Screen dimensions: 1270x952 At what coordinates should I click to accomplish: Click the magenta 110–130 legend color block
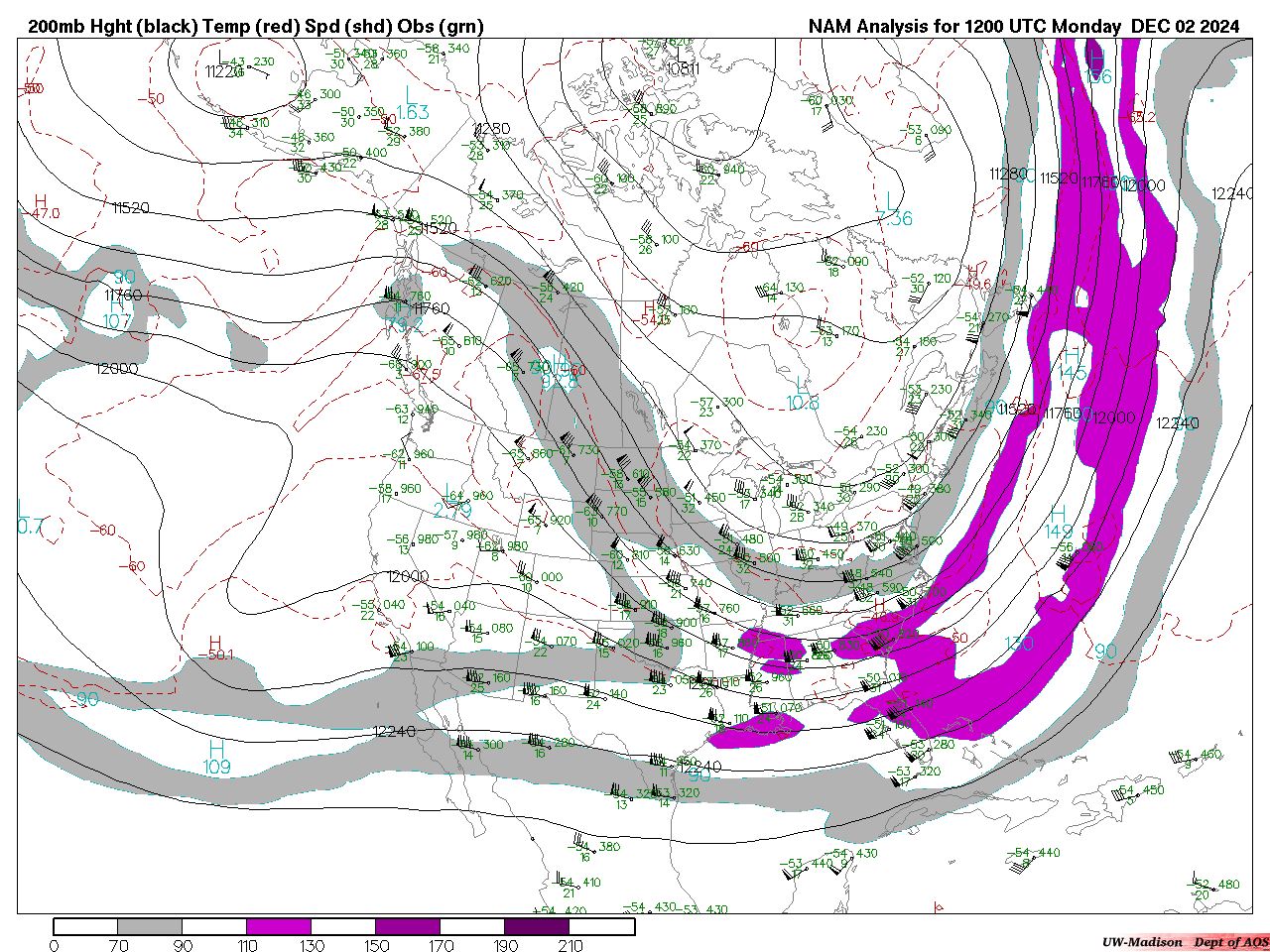click(279, 926)
